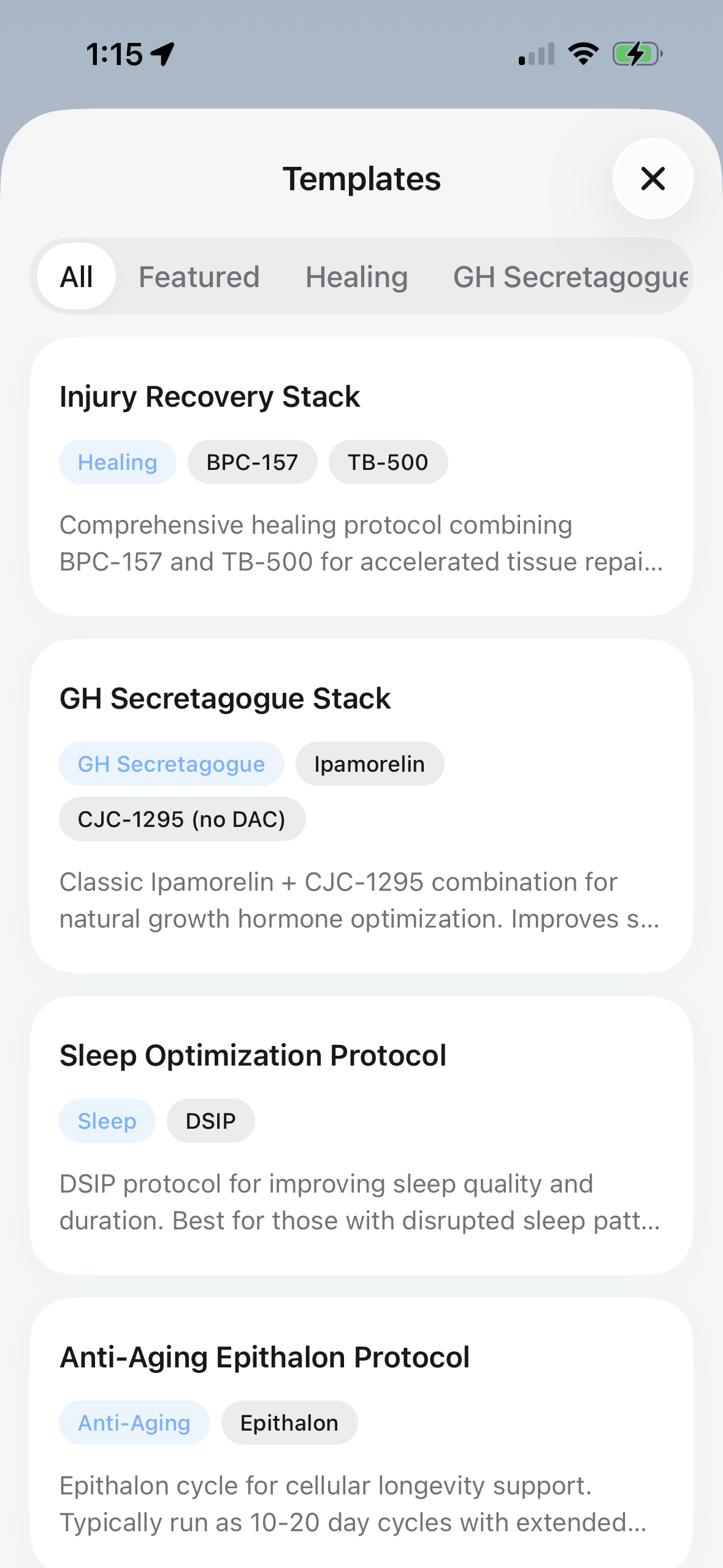The height and width of the screenshot is (1568, 723).
Task: Tap the Wi-Fi status icon
Action: [x=580, y=53]
